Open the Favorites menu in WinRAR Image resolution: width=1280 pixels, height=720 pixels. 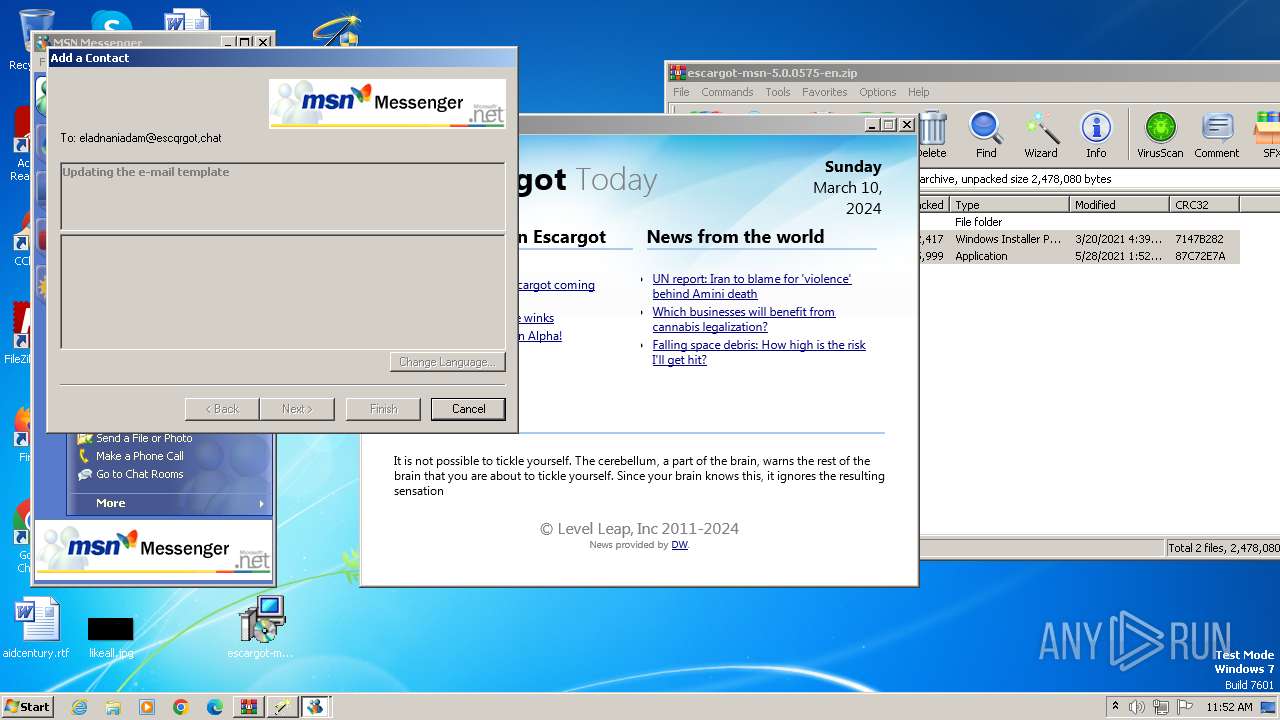coord(825,92)
